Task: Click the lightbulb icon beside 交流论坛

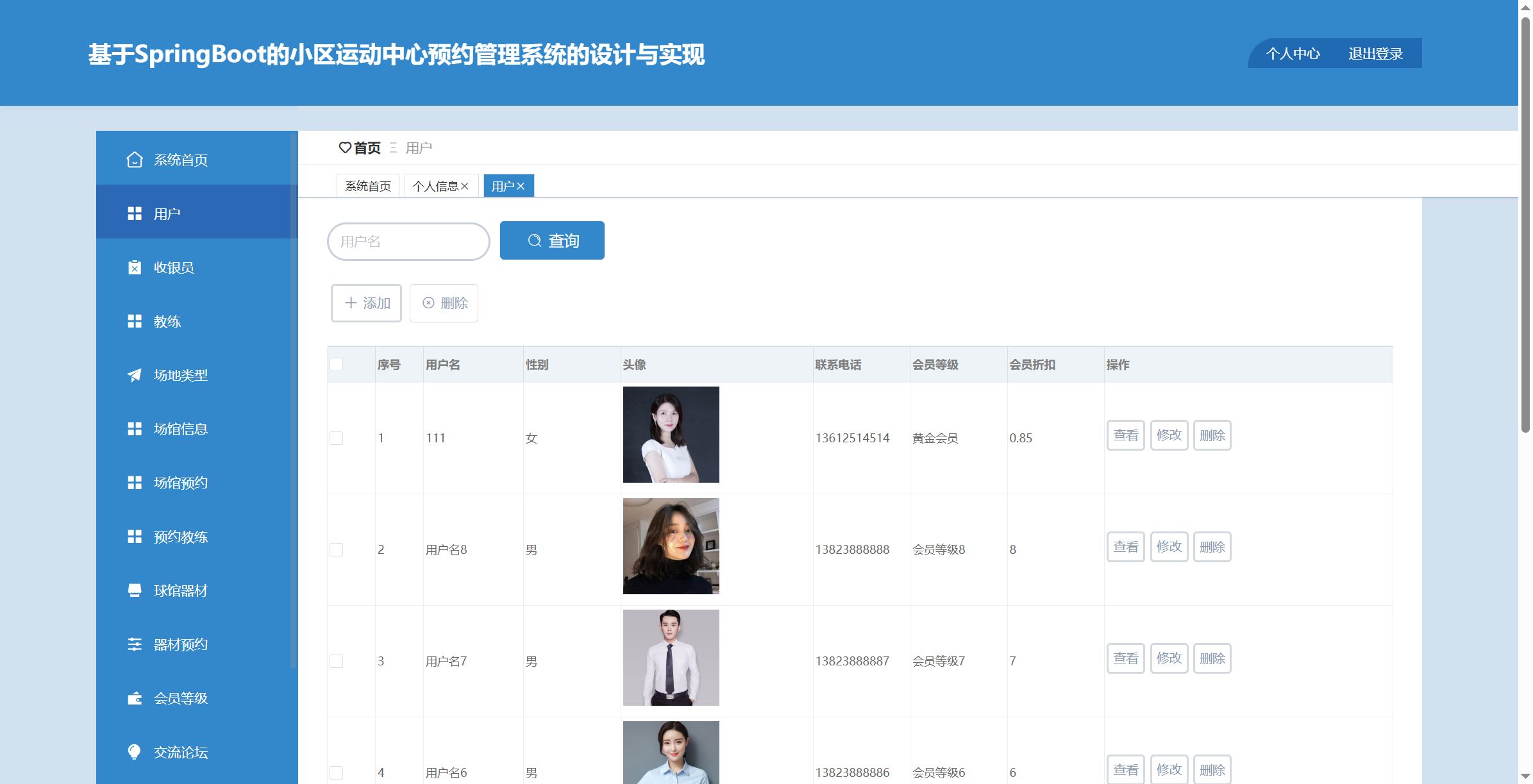Action: pos(135,752)
